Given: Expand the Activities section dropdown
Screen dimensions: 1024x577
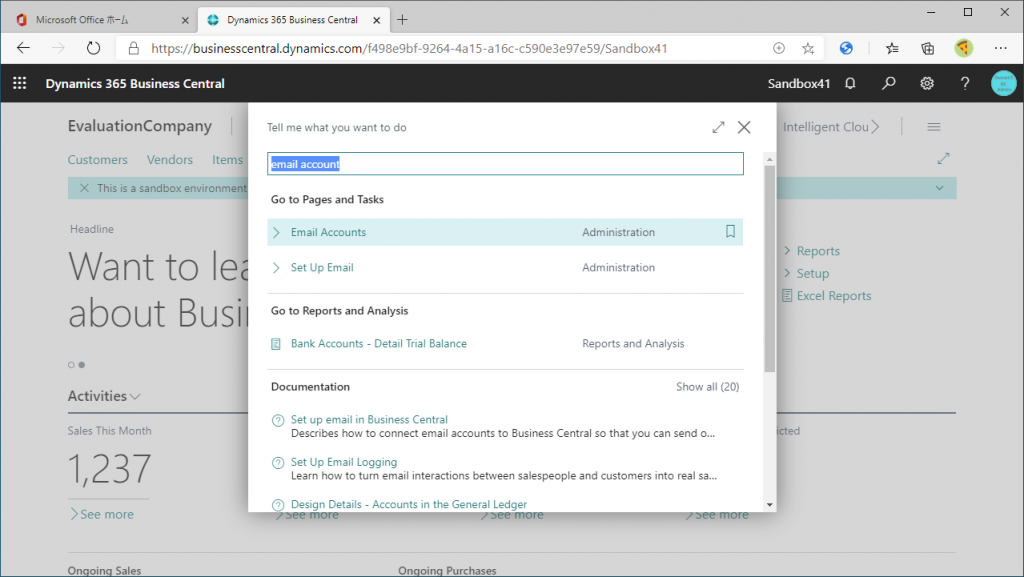Looking at the screenshot, I should [x=136, y=397].
